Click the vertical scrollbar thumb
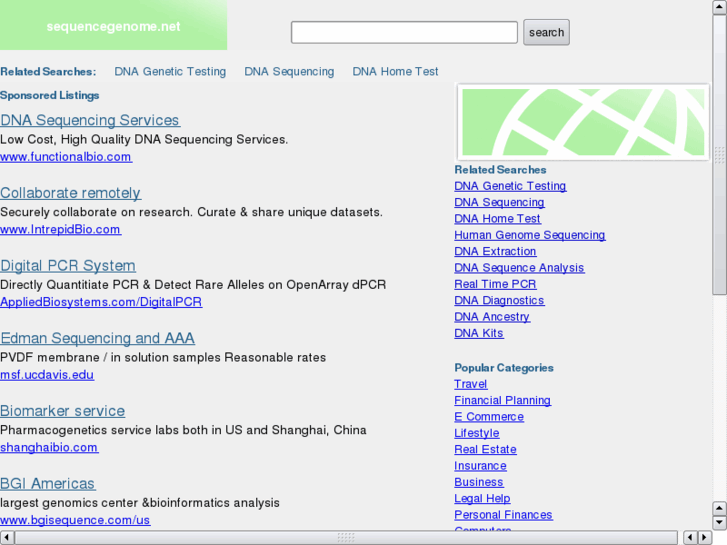The image size is (727, 545). pos(720,154)
